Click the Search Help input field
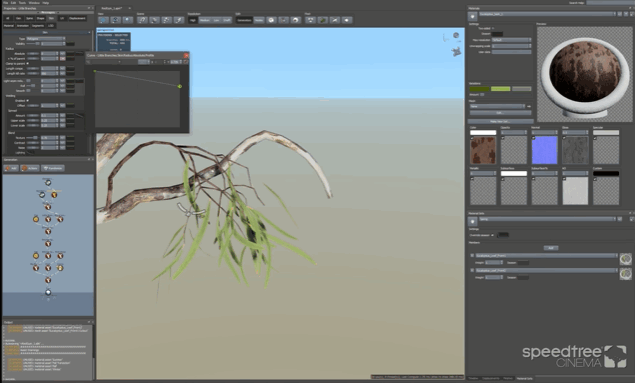Viewport: 635px width, 383px height. (610, 3)
